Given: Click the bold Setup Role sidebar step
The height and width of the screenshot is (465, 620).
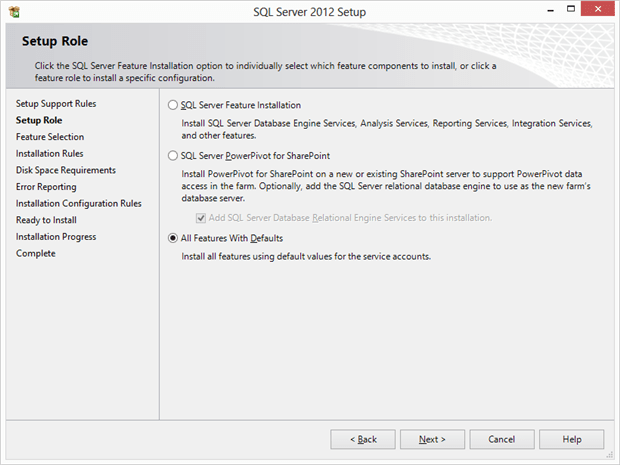Looking at the screenshot, I should 39,120.
